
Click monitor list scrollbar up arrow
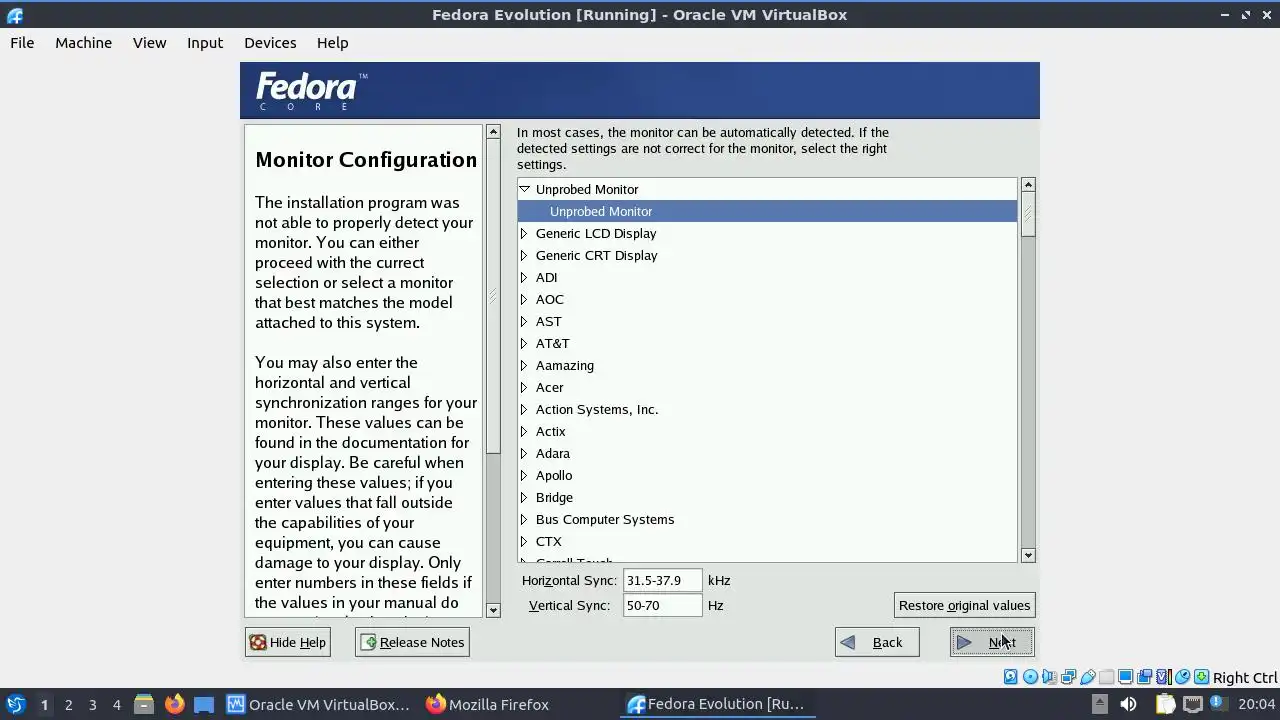[x=1028, y=185]
